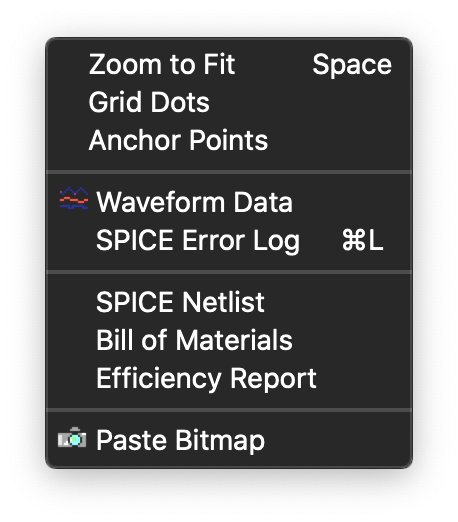Click the word Netlist in the menu
This screenshot has width=458, height=522.
click(x=223, y=302)
